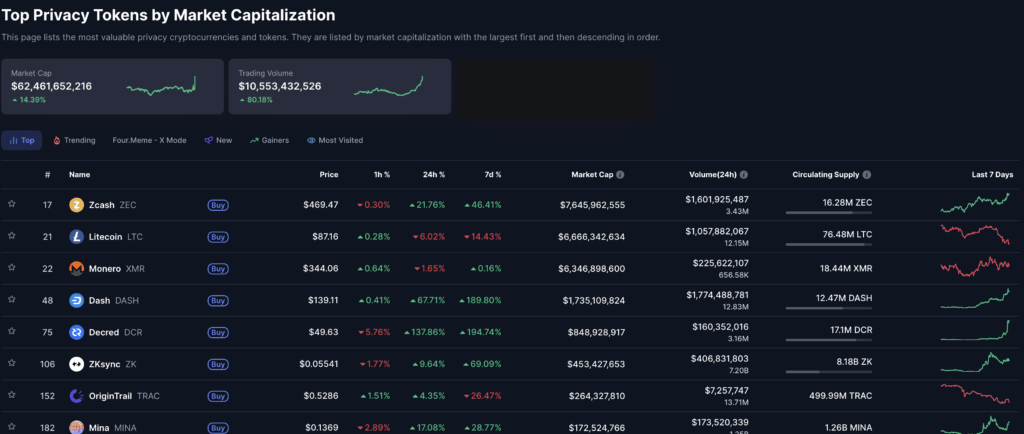The image size is (1024, 434).
Task: Open the Monero coin logo
Action: tap(76, 268)
